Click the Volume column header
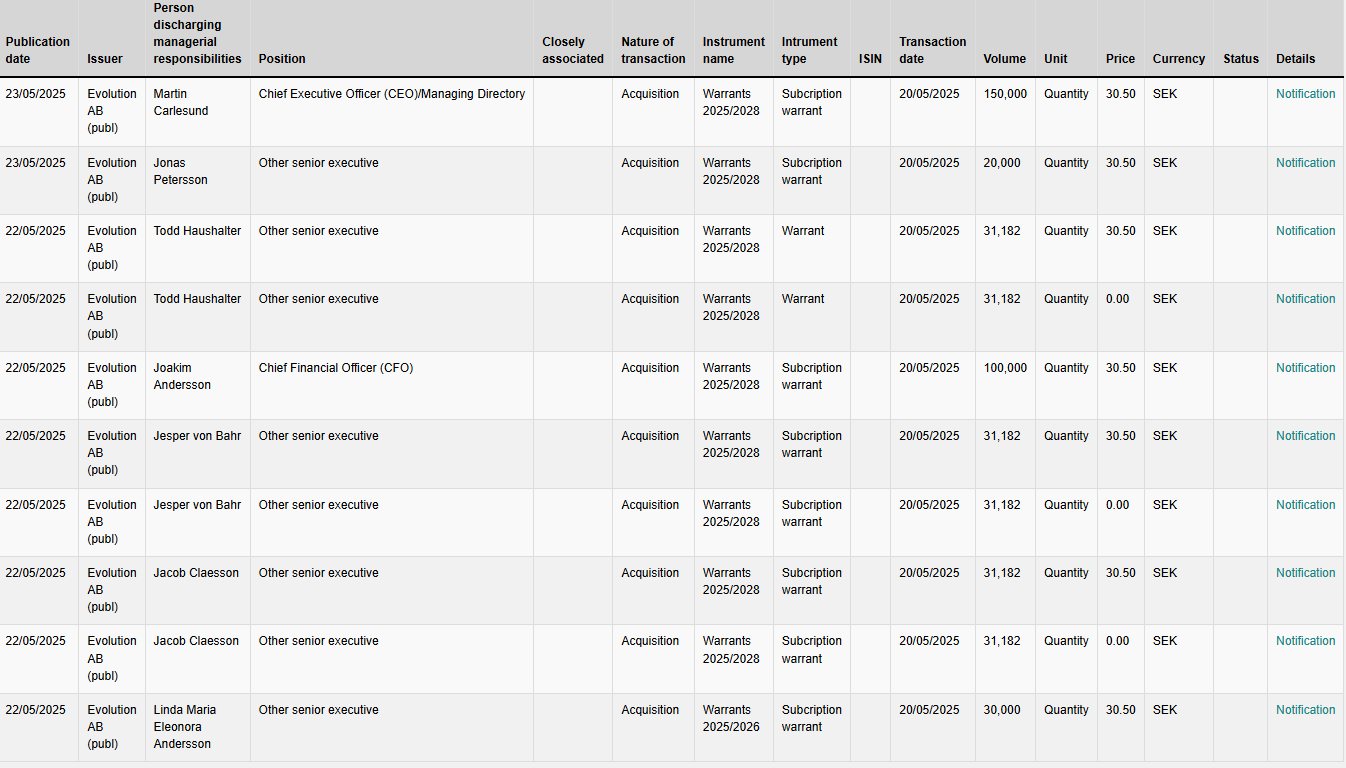Viewport: 1346px width, 768px height. 1004,59
